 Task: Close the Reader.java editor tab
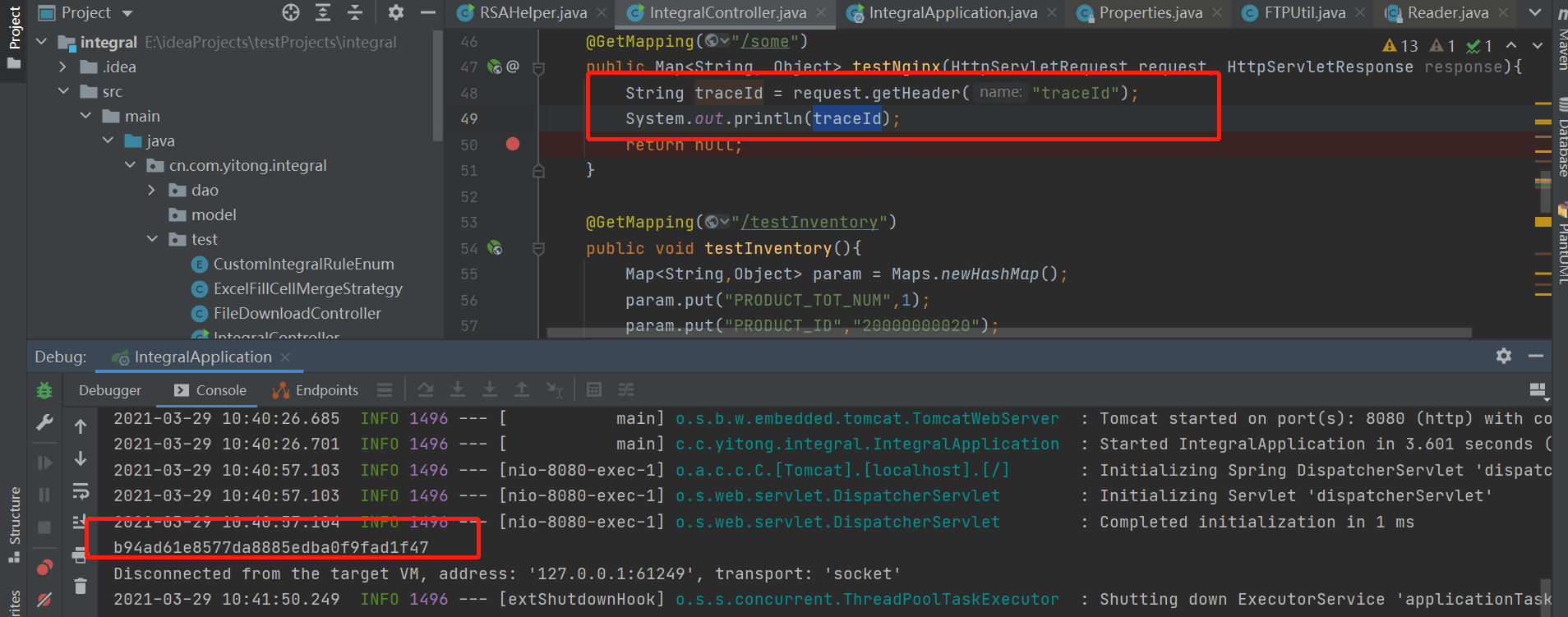pos(1503,12)
